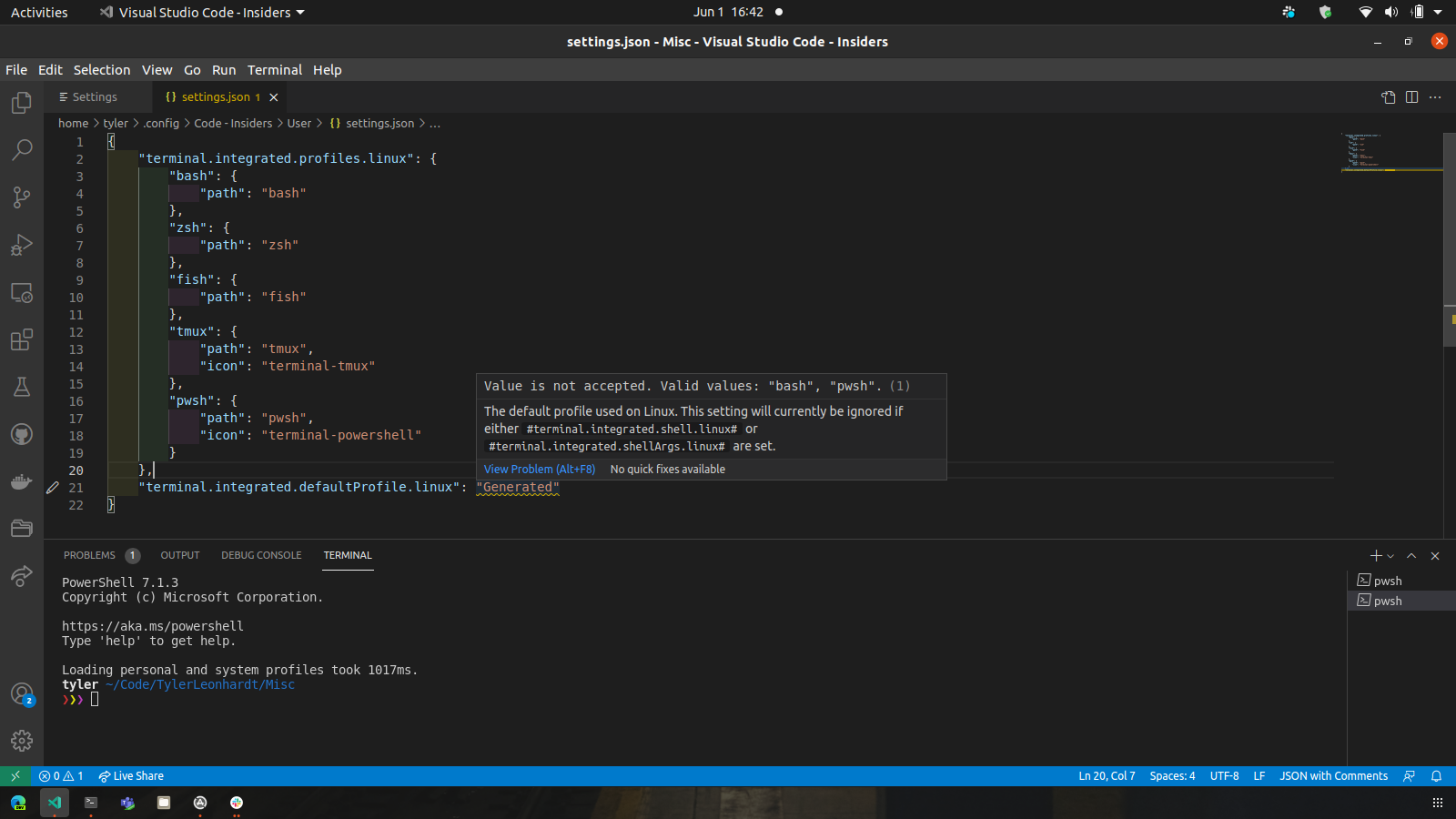
Task: Open the Extensions view
Action: click(x=21, y=339)
